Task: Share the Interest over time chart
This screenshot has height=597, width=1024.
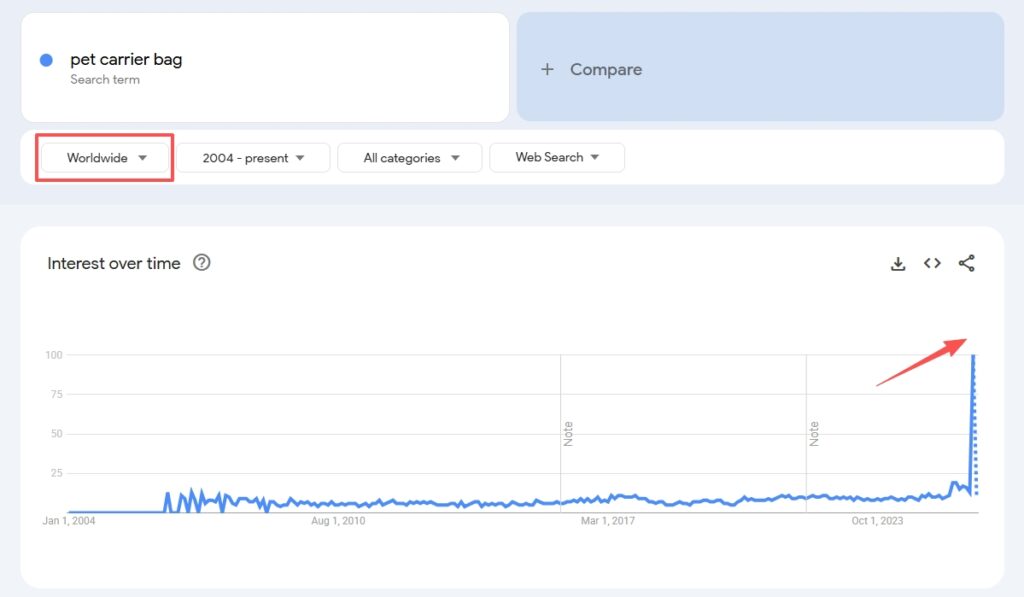Action: [966, 264]
